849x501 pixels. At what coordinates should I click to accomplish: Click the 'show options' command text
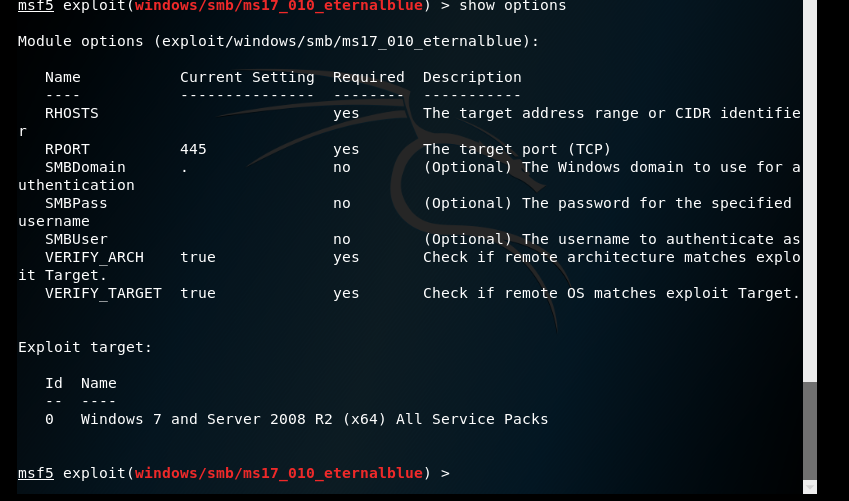[512, 6]
